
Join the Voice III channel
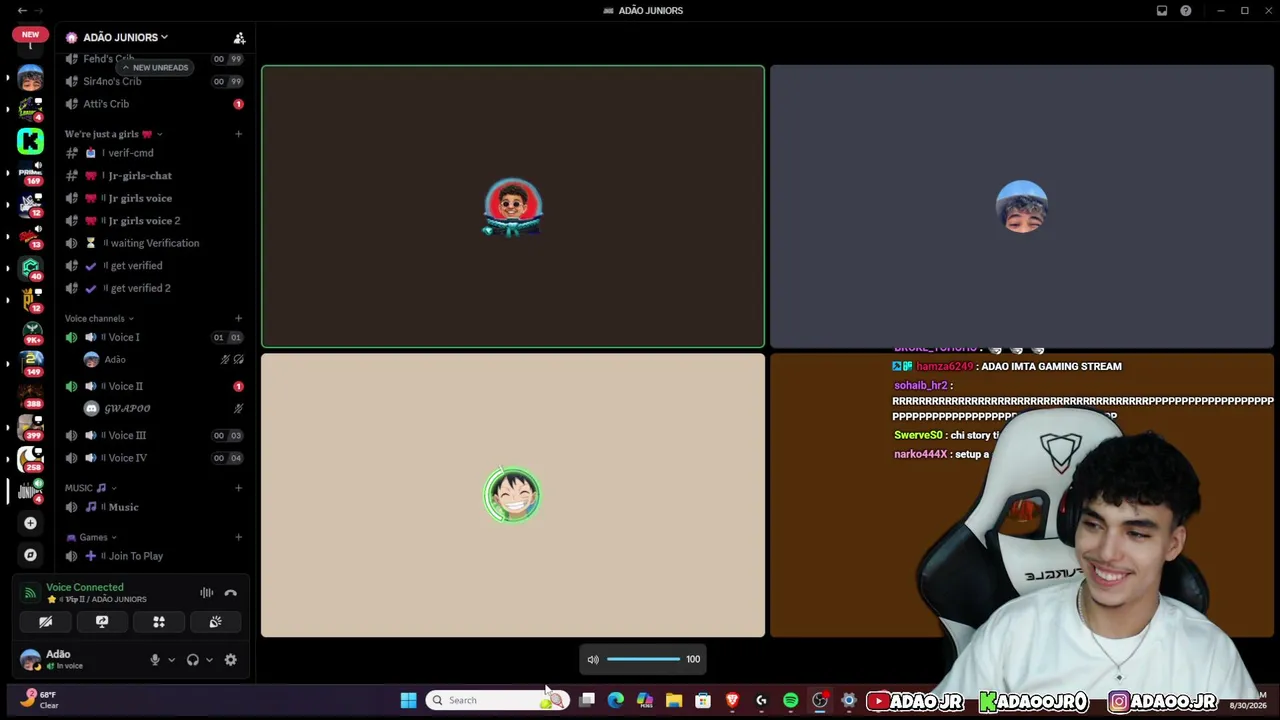(154, 435)
